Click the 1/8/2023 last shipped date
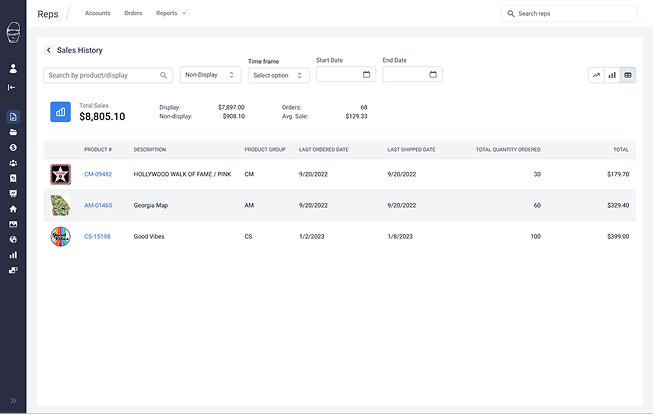Image resolution: width=654 pixels, height=416 pixels. (x=400, y=237)
